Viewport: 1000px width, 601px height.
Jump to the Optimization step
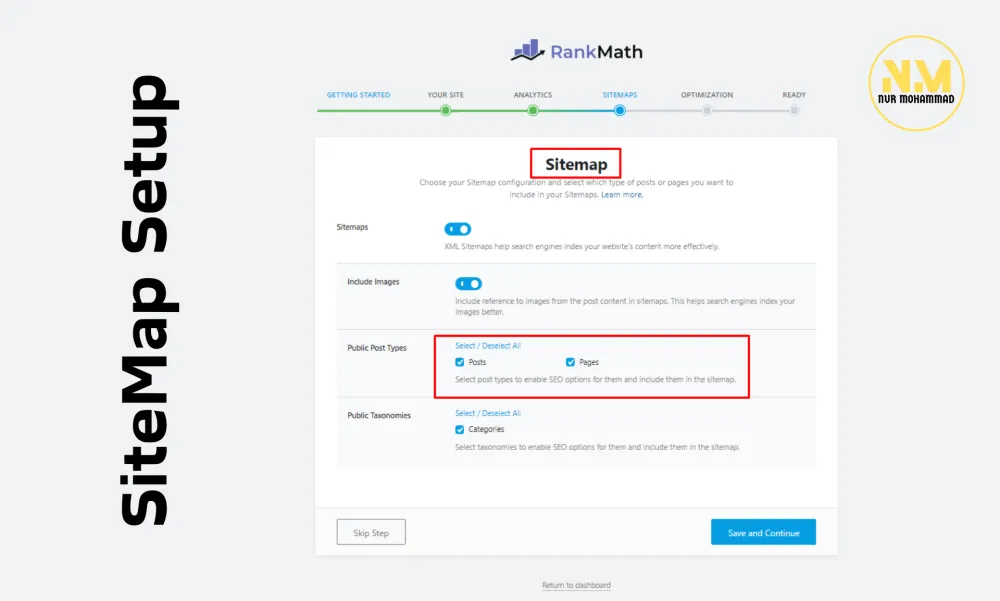[707, 95]
